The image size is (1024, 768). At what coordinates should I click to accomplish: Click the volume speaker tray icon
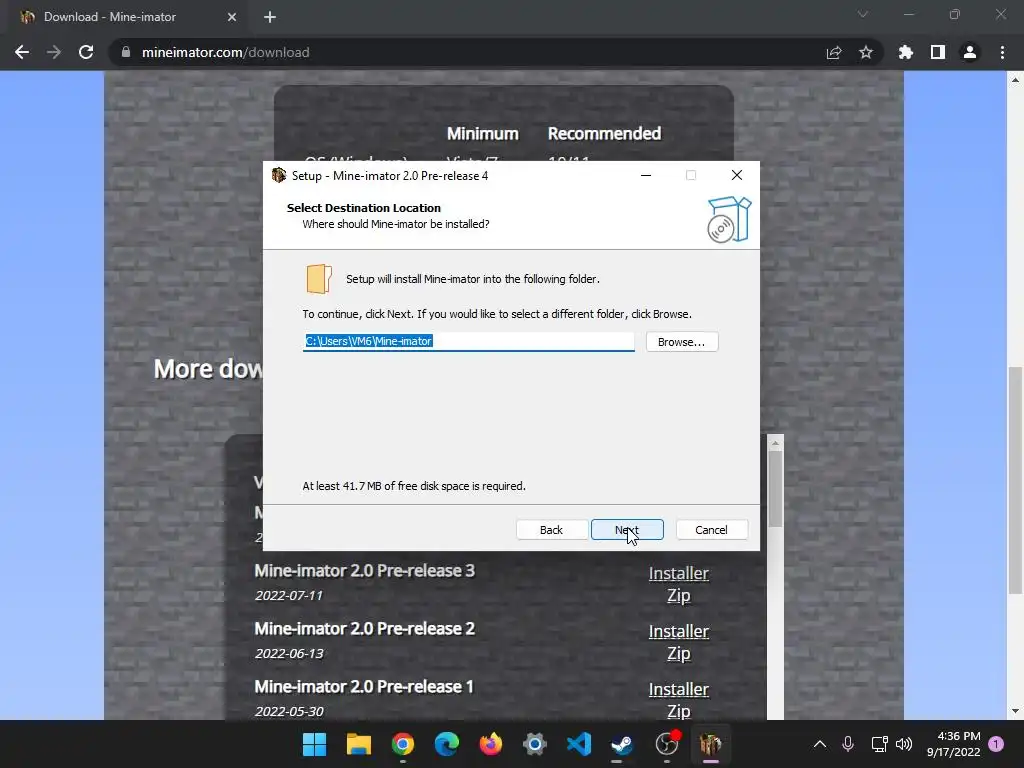(904, 744)
